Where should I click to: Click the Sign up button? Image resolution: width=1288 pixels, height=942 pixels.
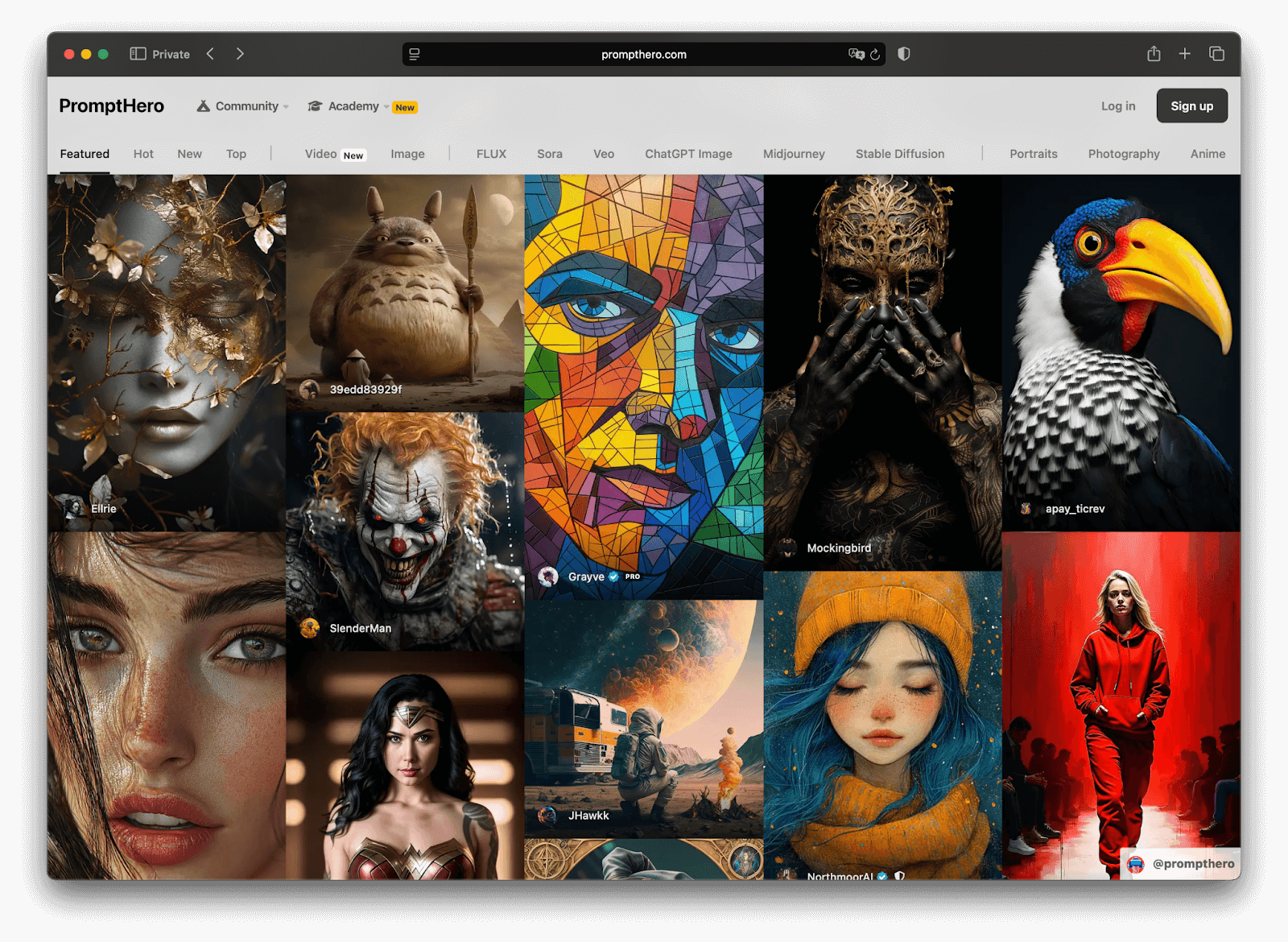[x=1191, y=106]
